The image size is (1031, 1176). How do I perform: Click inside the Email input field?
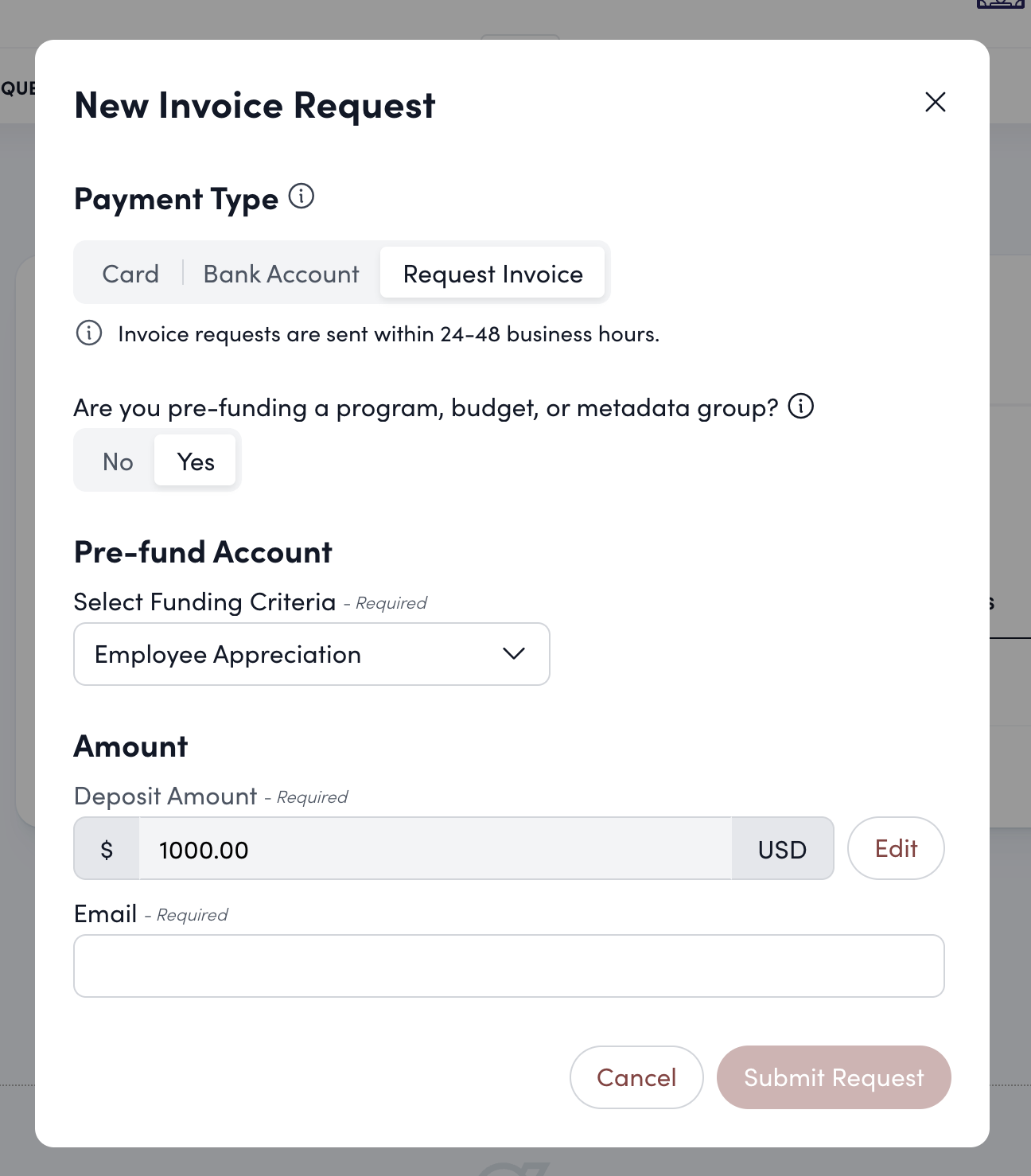click(508, 965)
